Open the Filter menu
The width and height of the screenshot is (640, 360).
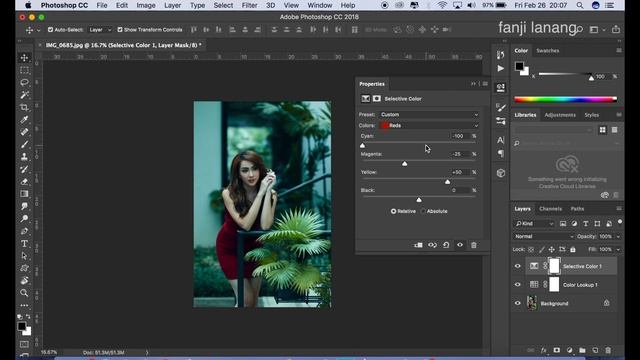[x=249, y=5]
